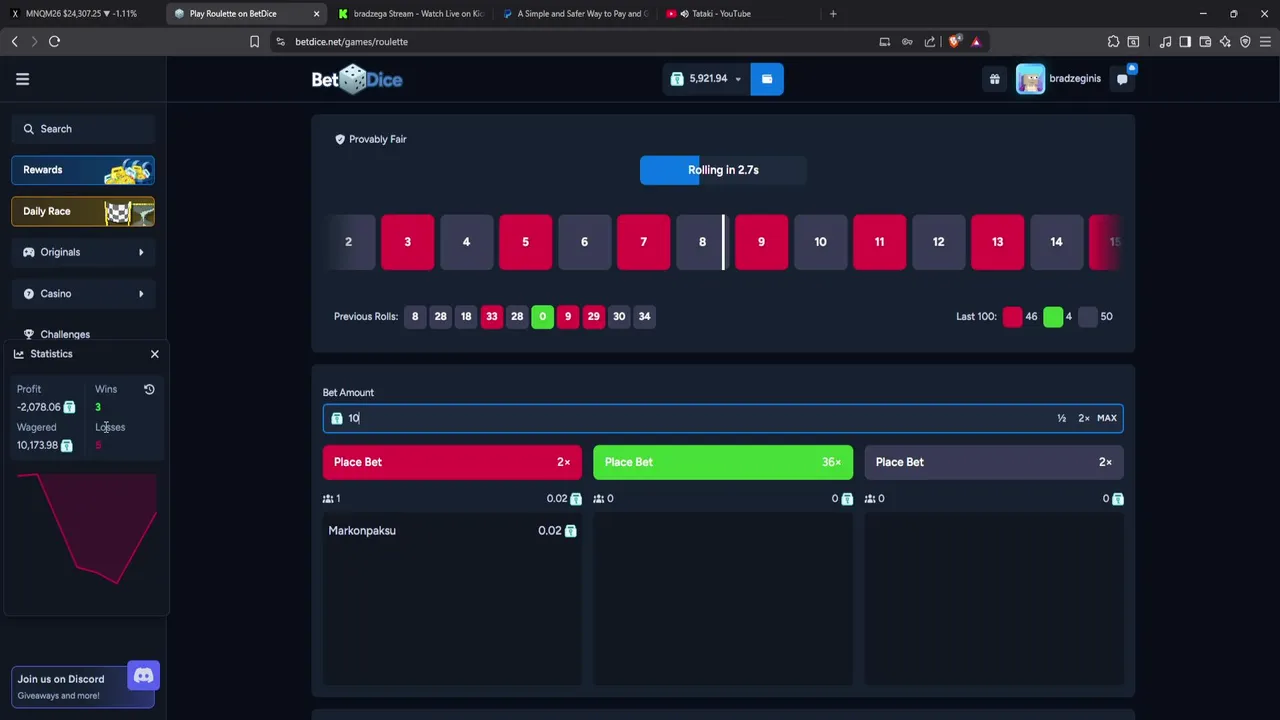Click Markonpaksu in the red bet list
The width and height of the screenshot is (1280, 720).
point(362,531)
